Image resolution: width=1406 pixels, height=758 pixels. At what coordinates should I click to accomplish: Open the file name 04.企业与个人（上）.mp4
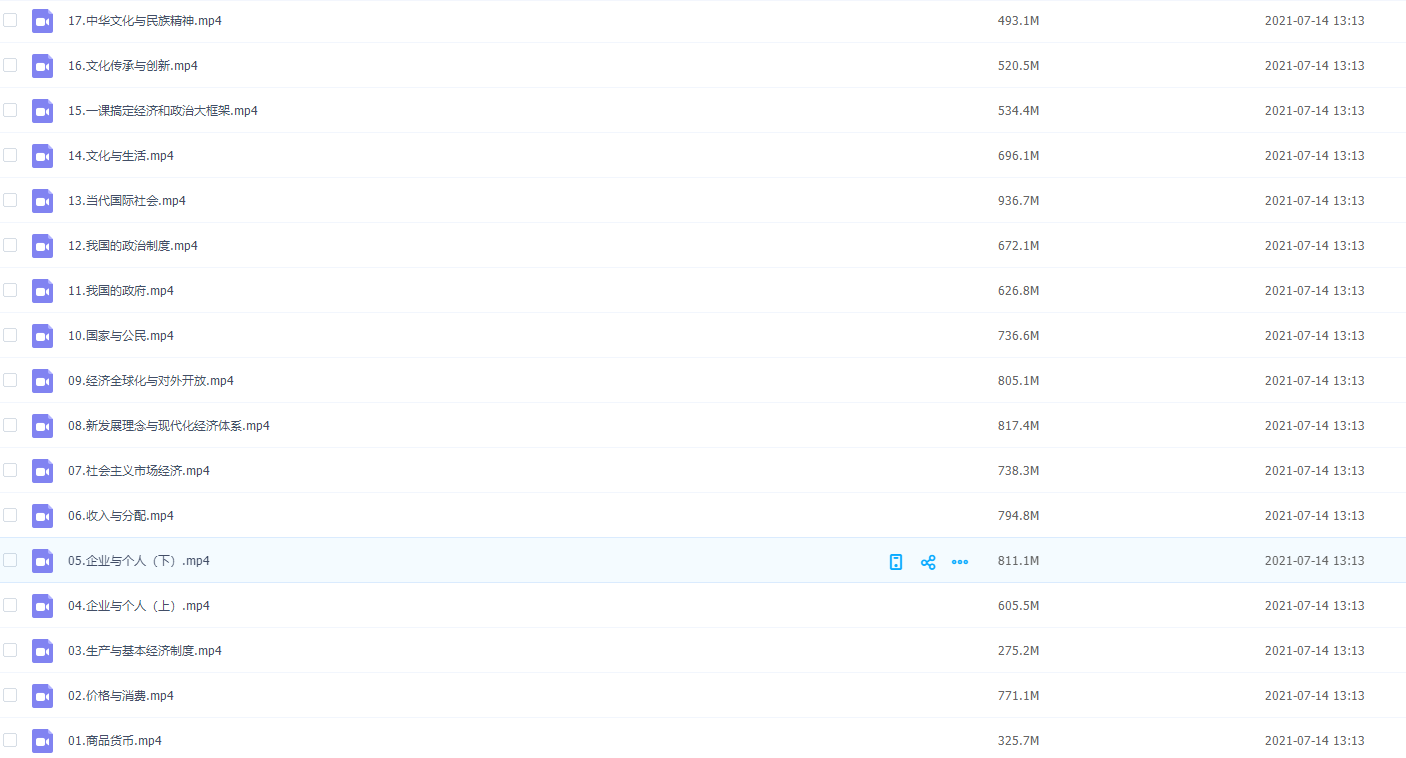point(139,606)
